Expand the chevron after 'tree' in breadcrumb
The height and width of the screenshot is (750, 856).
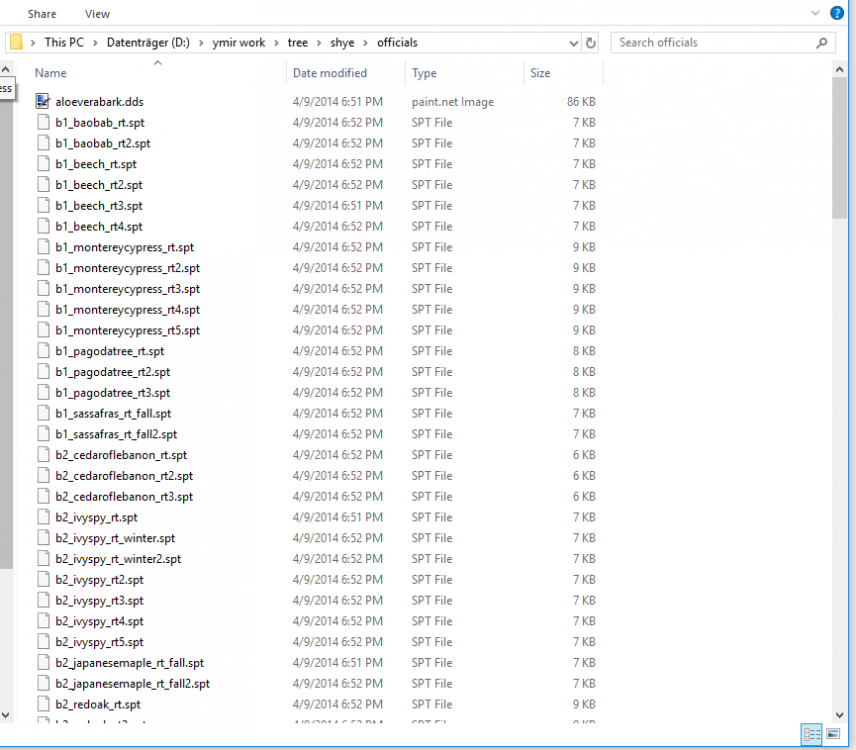click(x=320, y=42)
